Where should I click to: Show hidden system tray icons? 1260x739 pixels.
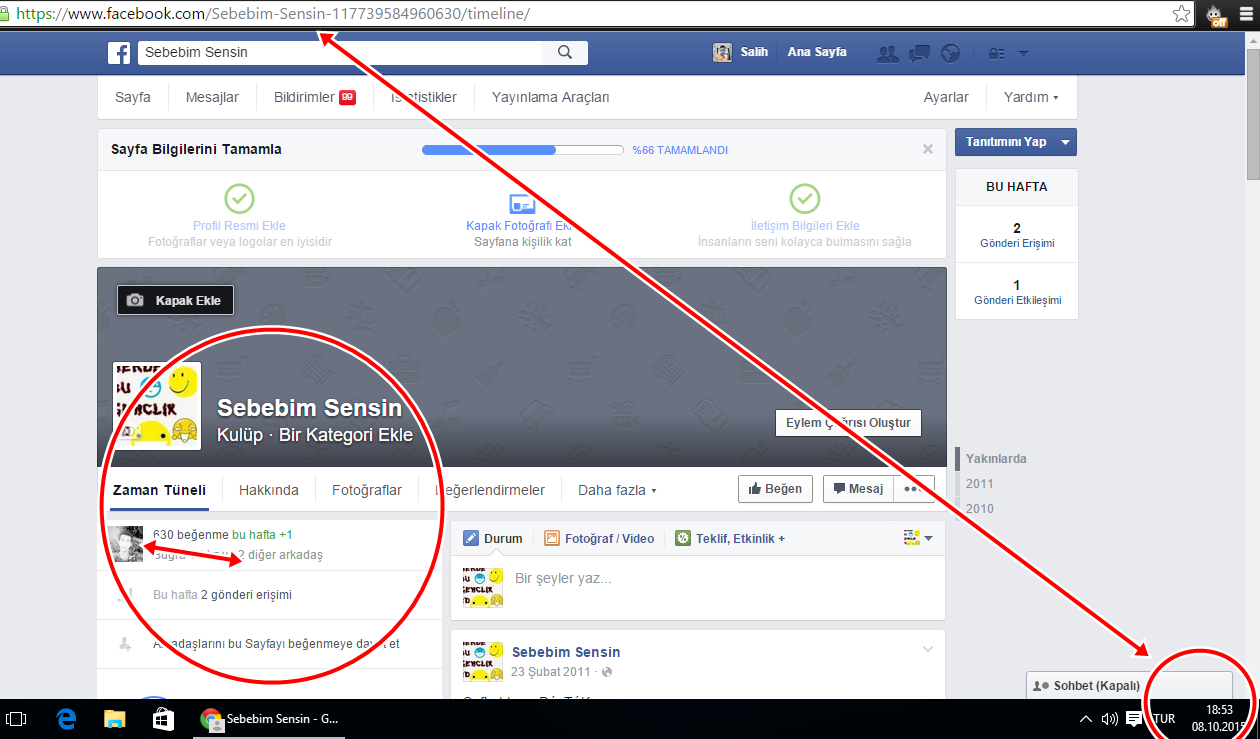[1086, 719]
